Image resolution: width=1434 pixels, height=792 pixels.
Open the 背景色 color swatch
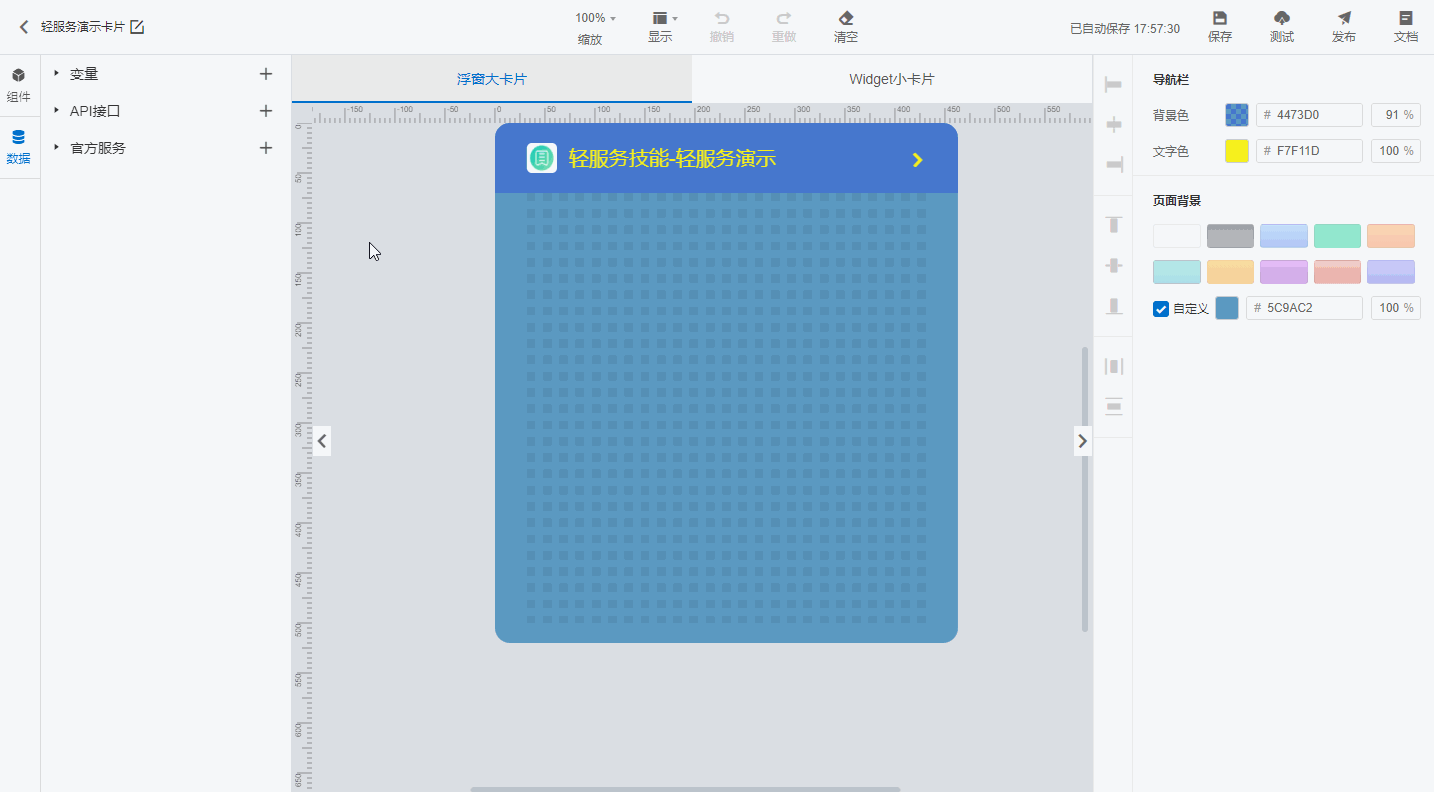tap(1237, 115)
